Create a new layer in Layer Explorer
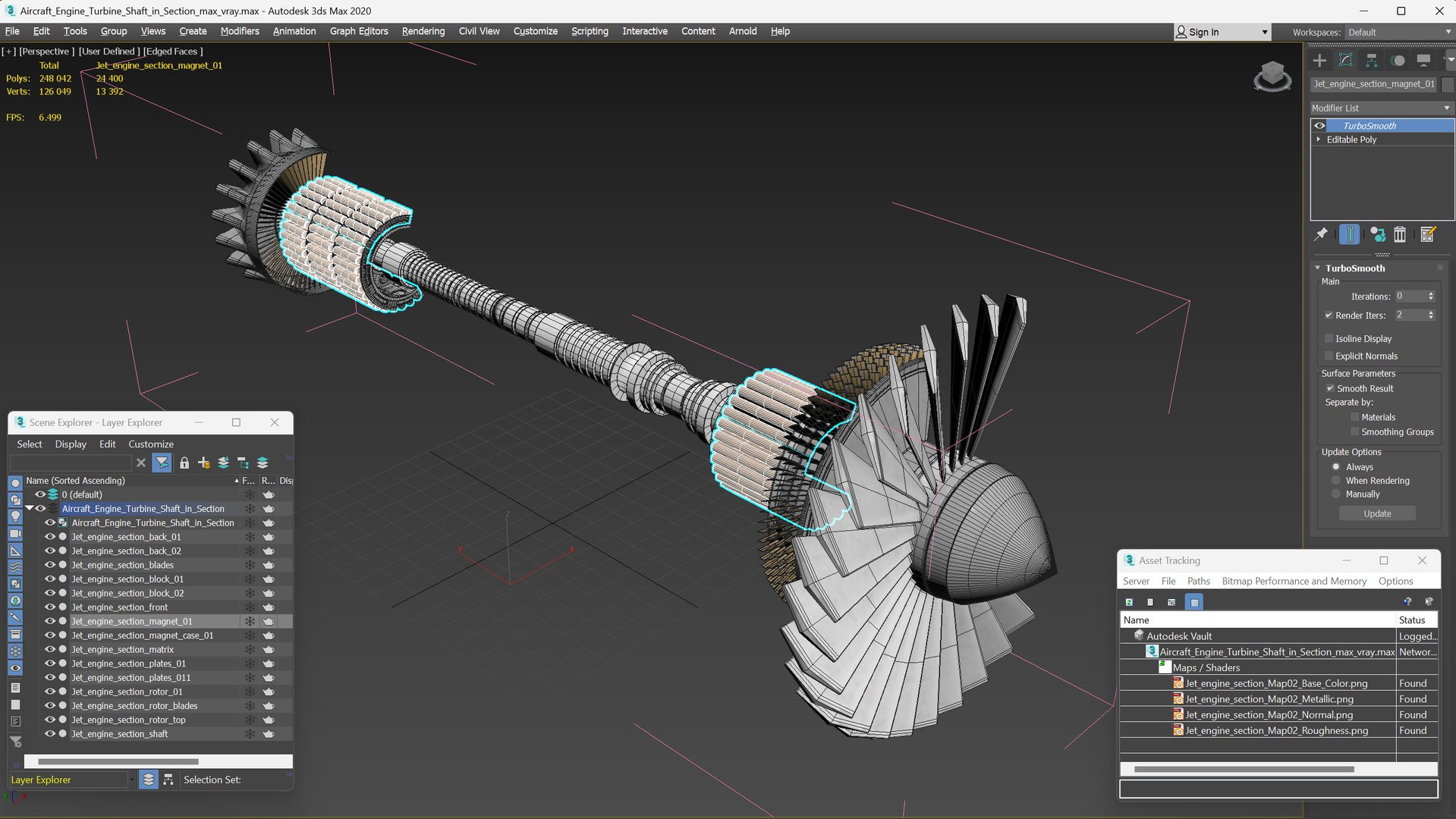 (x=203, y=463)
